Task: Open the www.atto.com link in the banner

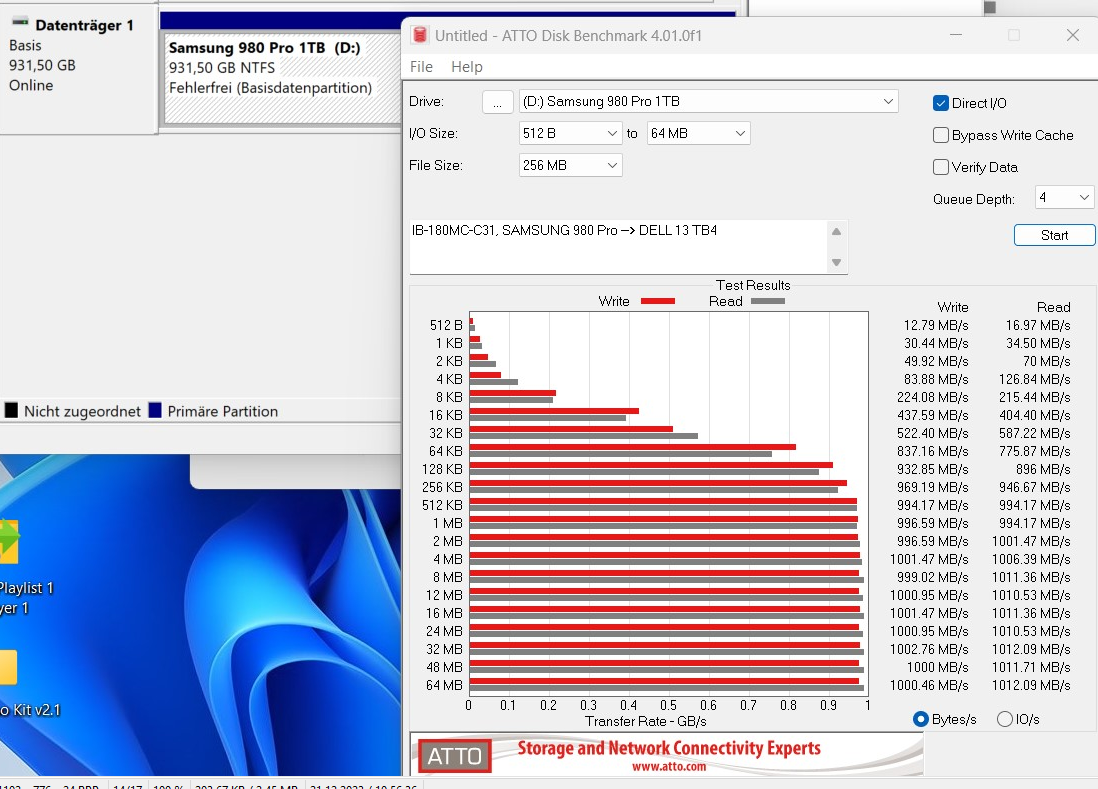Action: point(669,767)
